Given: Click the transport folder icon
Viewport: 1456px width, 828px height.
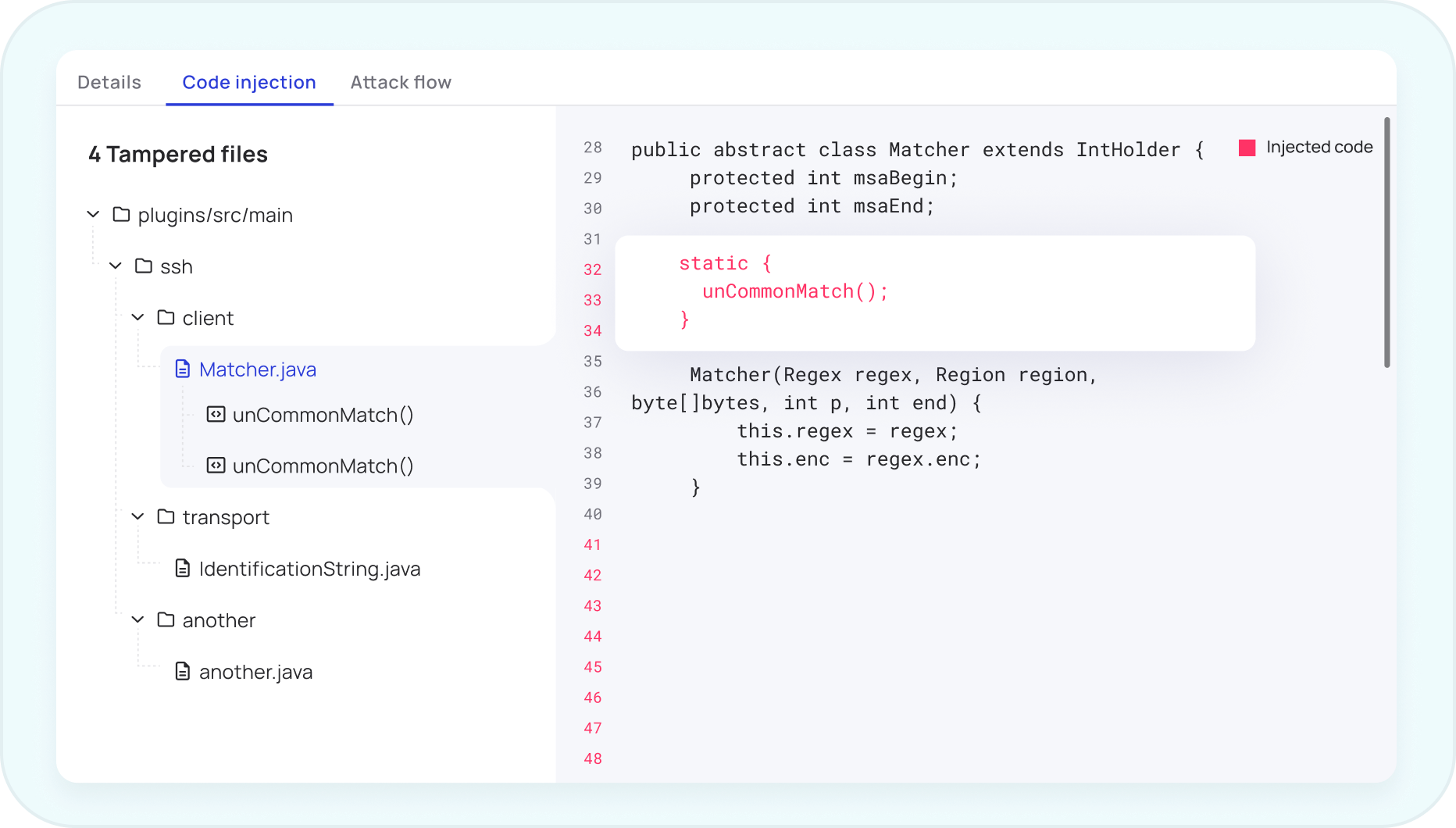Looking at the screenshot, I should (166, 517).
